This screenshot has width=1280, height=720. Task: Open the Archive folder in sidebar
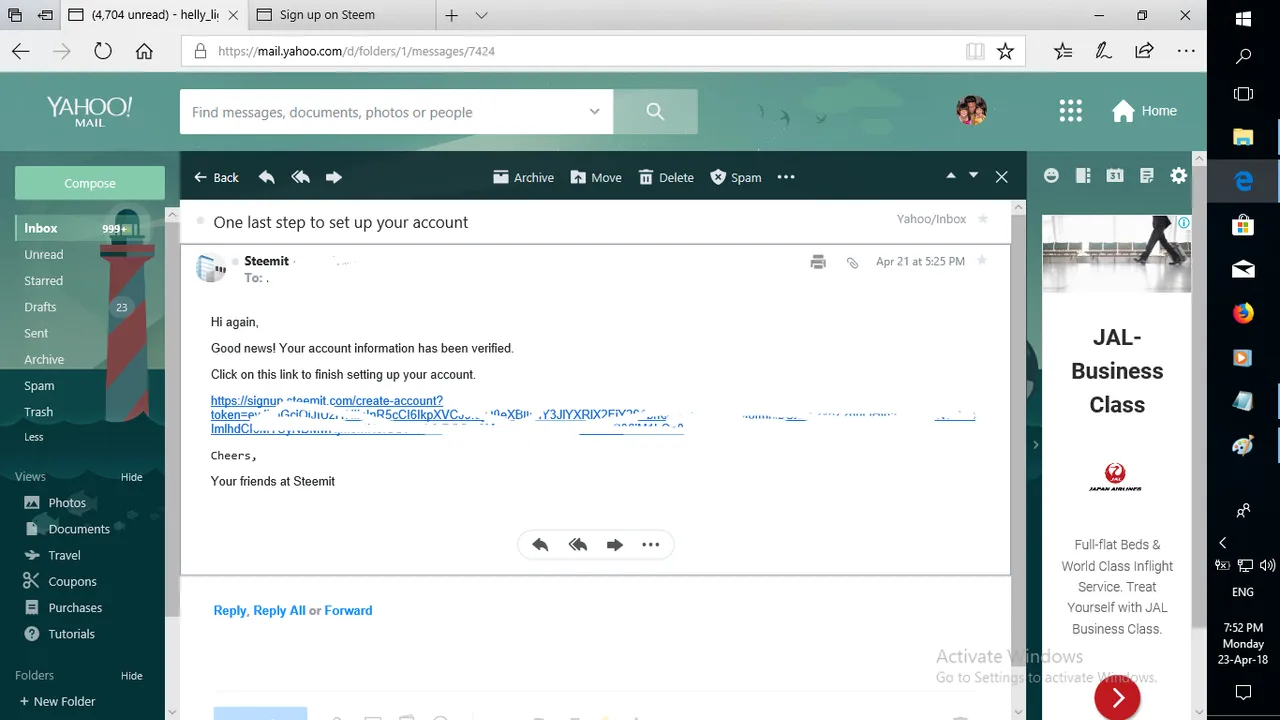(x=44, y=360)
